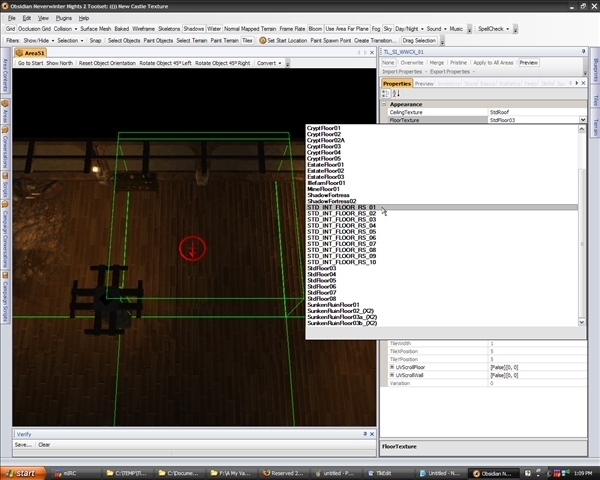Click the categorized sort icon in Properties
Image resolution: width=600 pixels, height=480 pixels.
[386, 94]
